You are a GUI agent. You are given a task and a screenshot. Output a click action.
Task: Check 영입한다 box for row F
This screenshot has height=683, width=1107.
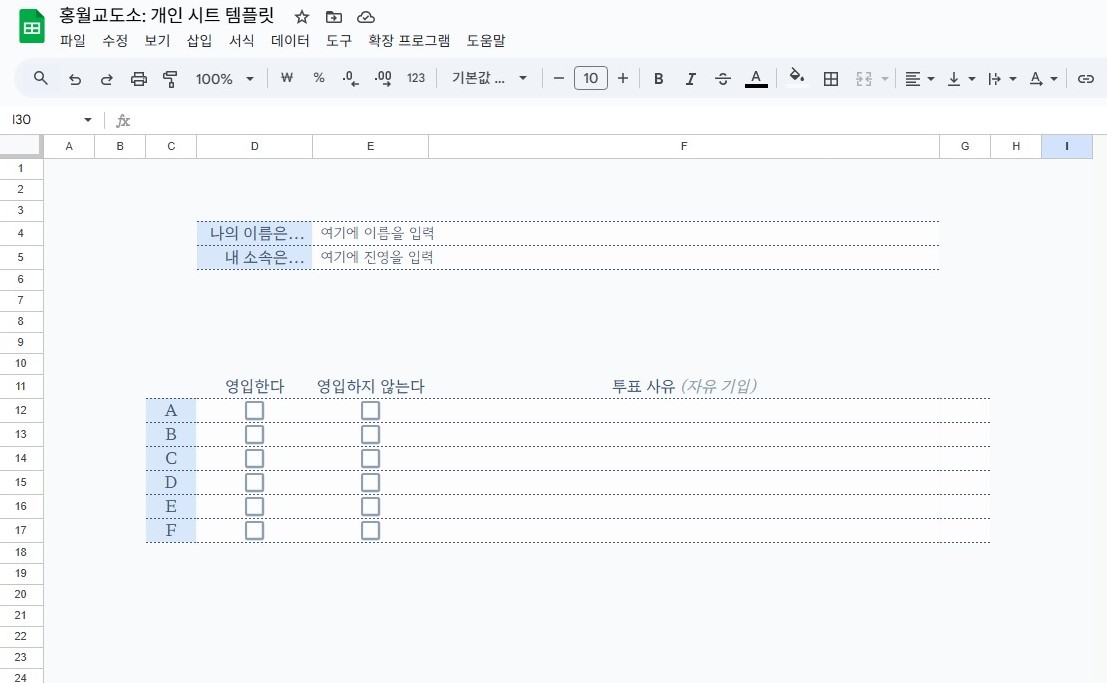tap(254, 530)
